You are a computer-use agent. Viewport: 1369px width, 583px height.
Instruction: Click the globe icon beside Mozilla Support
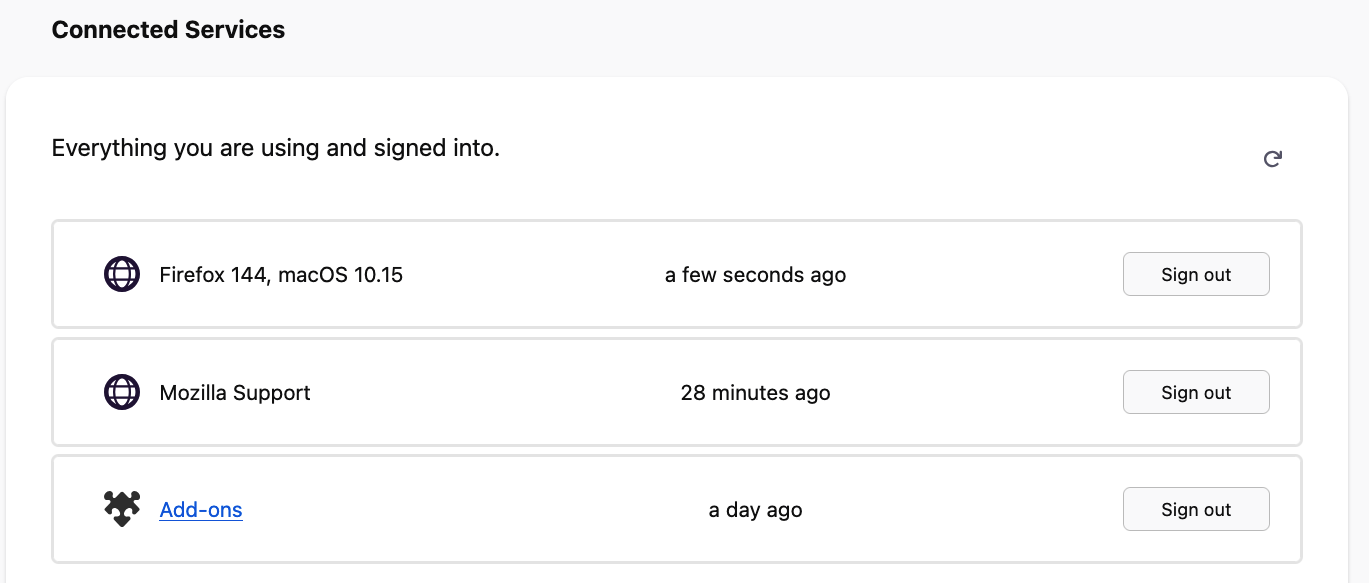coord(122,392)
